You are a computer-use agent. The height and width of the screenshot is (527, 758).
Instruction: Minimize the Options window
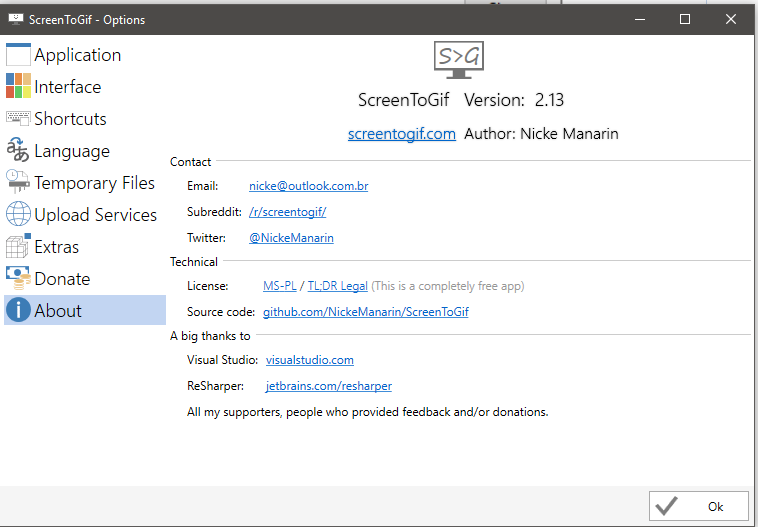point(640,19)
